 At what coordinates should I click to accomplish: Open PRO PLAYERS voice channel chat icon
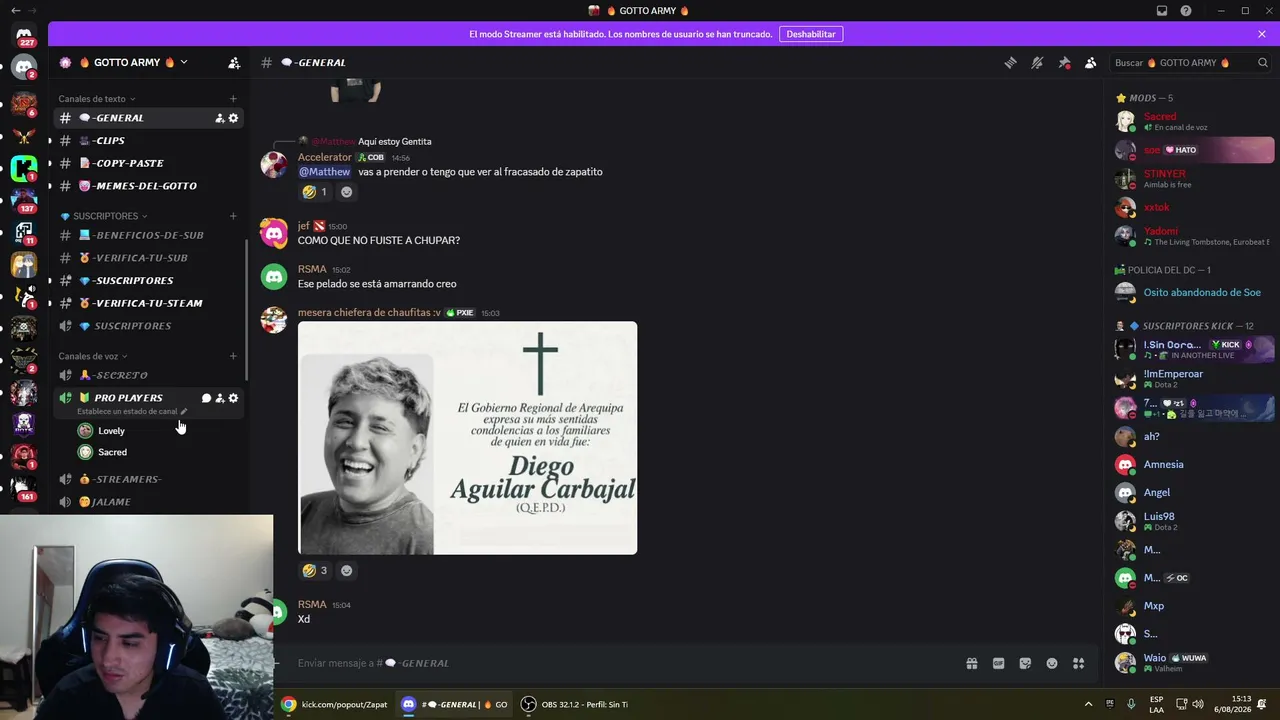point(206,398)
